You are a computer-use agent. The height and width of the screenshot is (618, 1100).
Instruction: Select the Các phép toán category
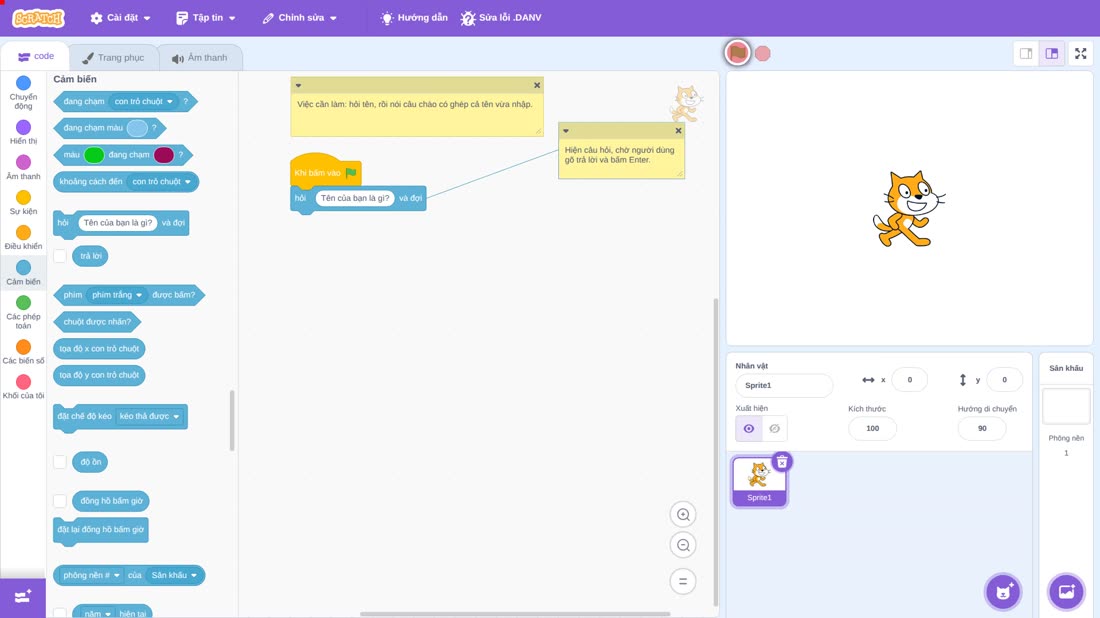pos(23,312)
